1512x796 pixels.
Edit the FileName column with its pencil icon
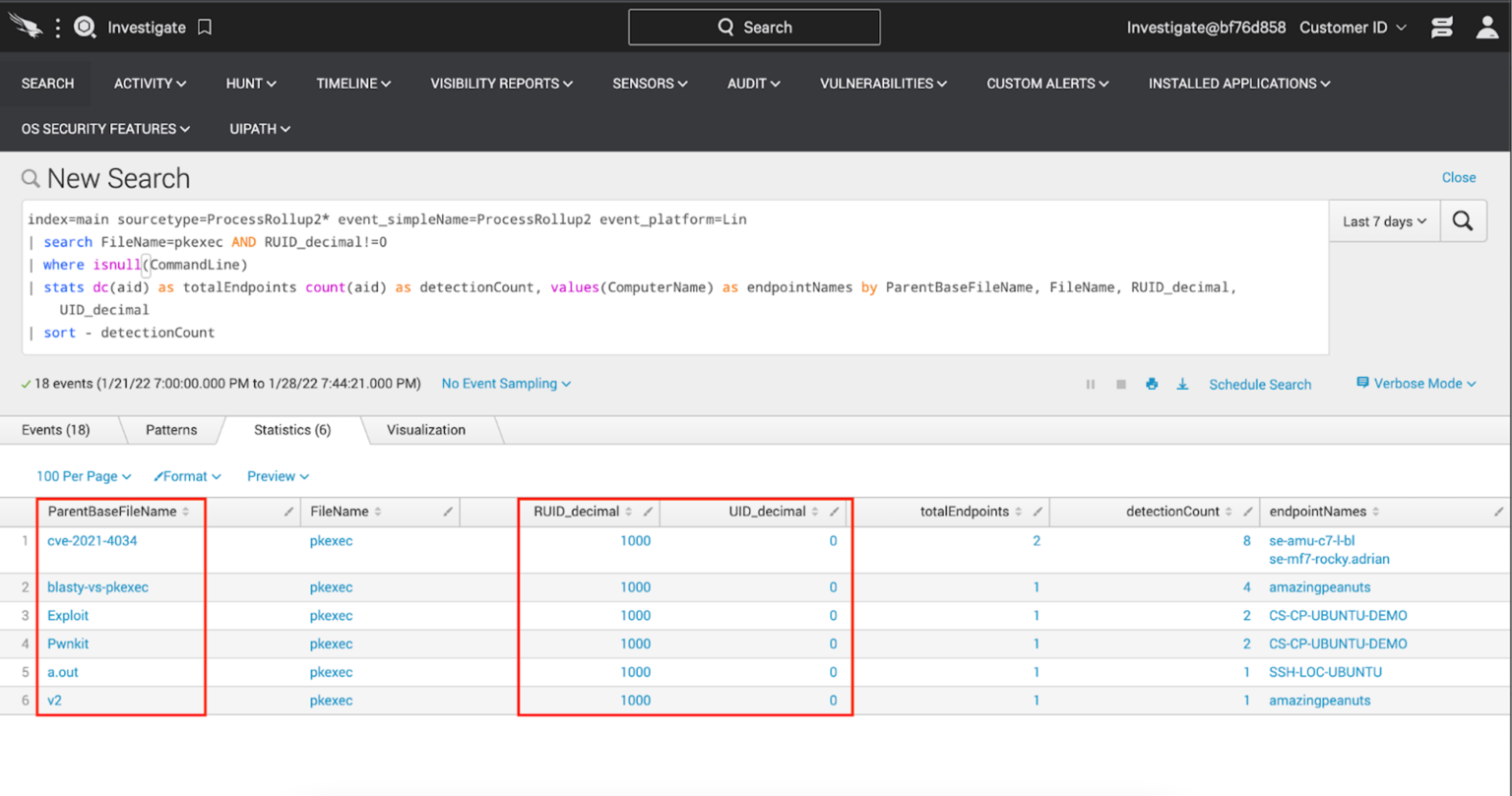(447, 511)
